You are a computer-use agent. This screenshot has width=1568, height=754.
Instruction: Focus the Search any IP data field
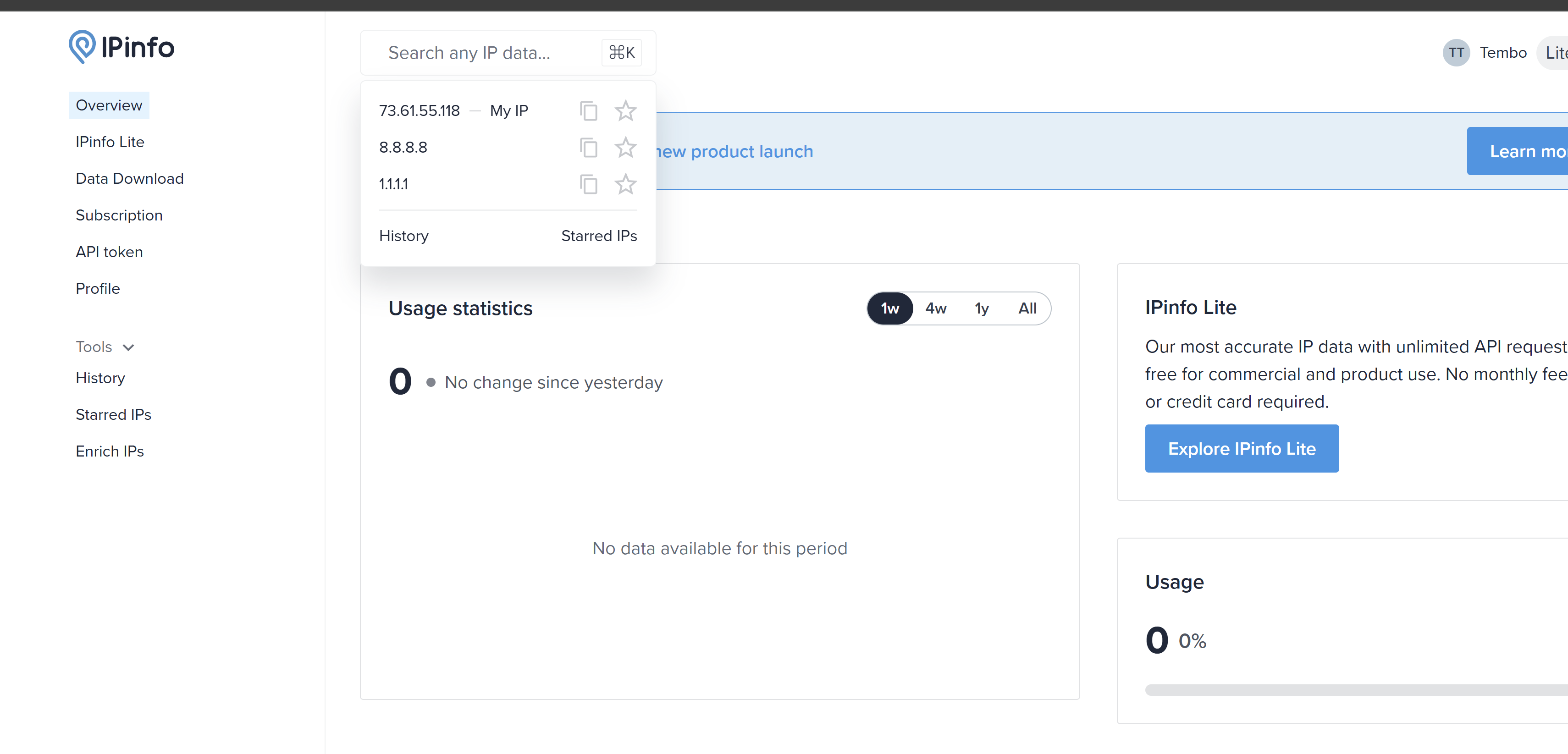coord(508,53)
